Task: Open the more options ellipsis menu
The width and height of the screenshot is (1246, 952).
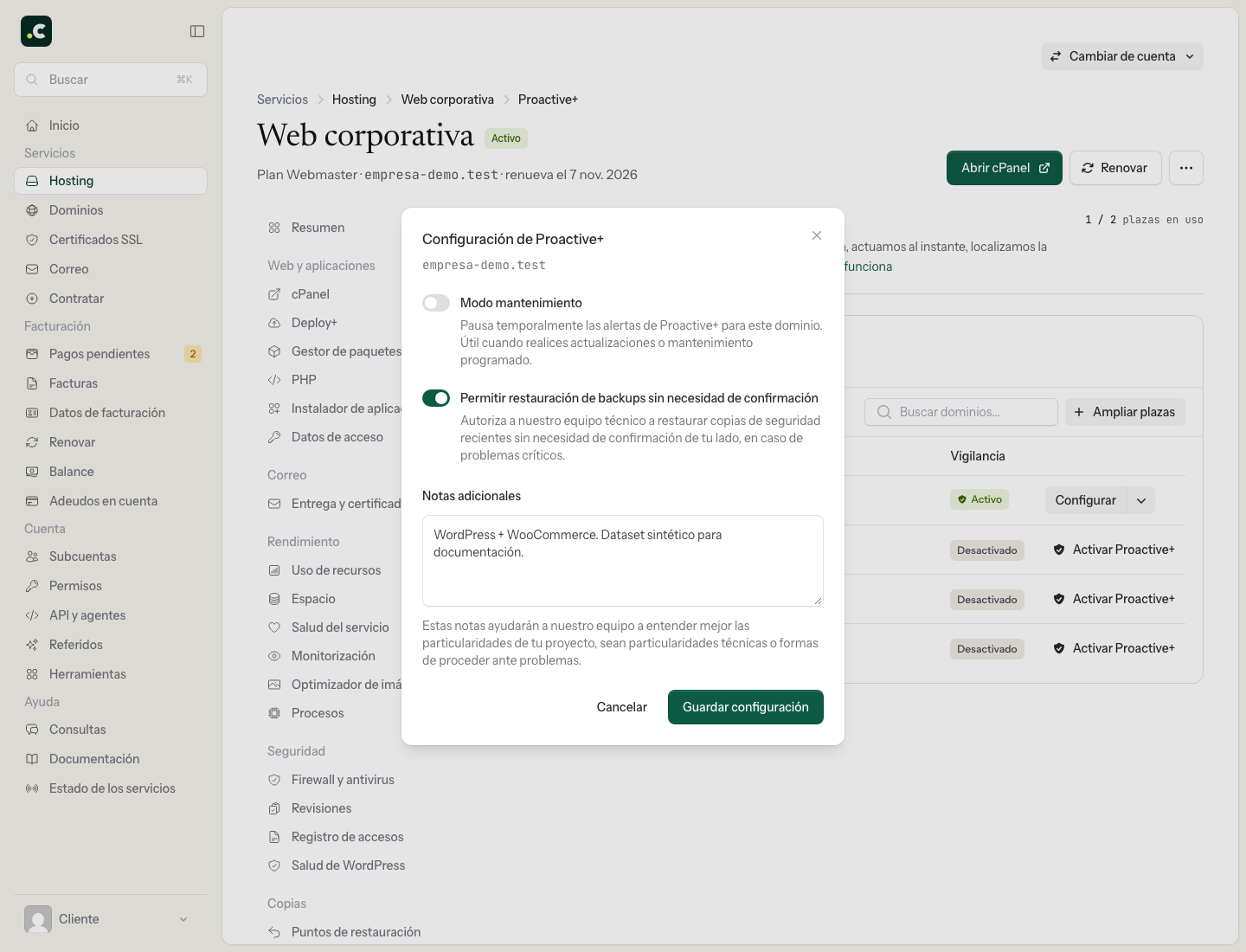Action: [1186, 168]
